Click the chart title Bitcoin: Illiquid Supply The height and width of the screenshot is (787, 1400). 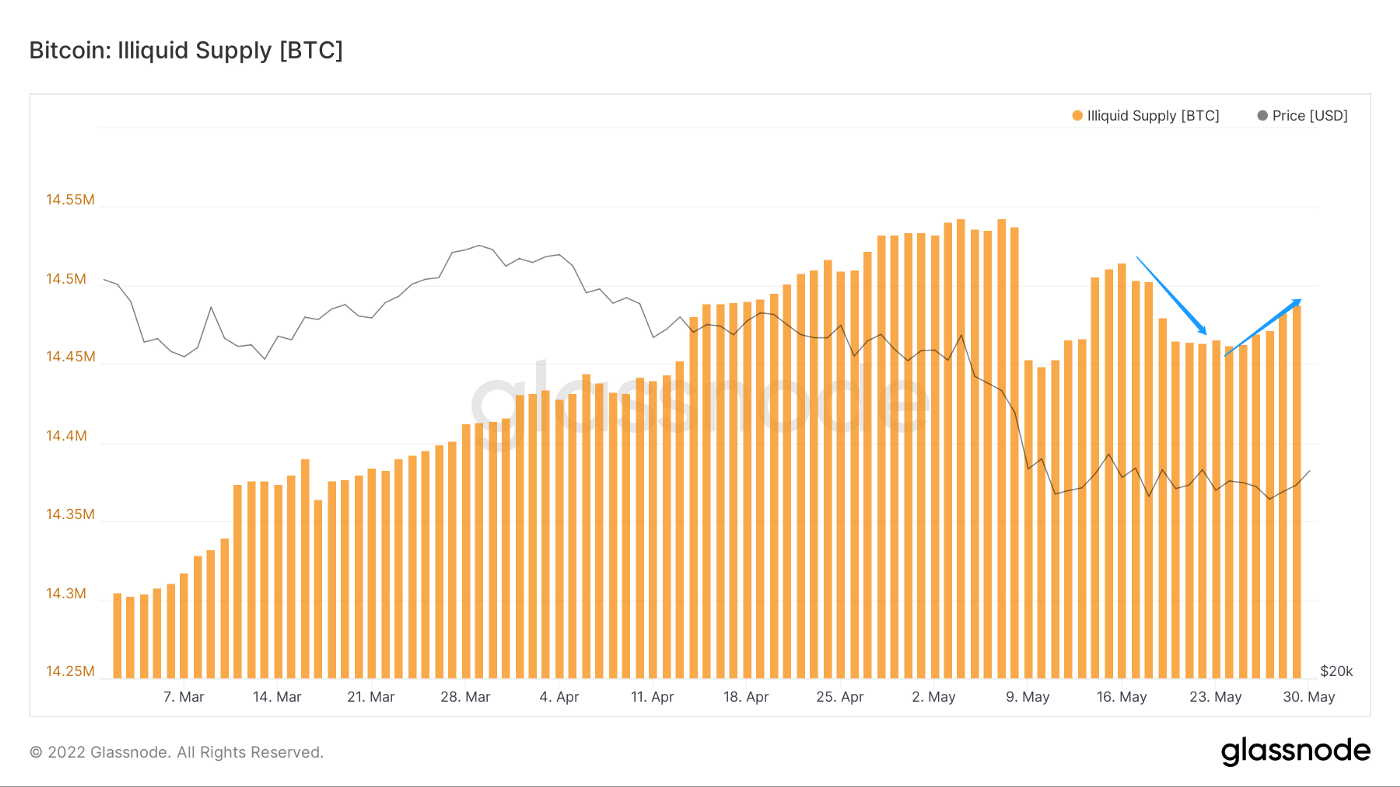click(186, 51)
